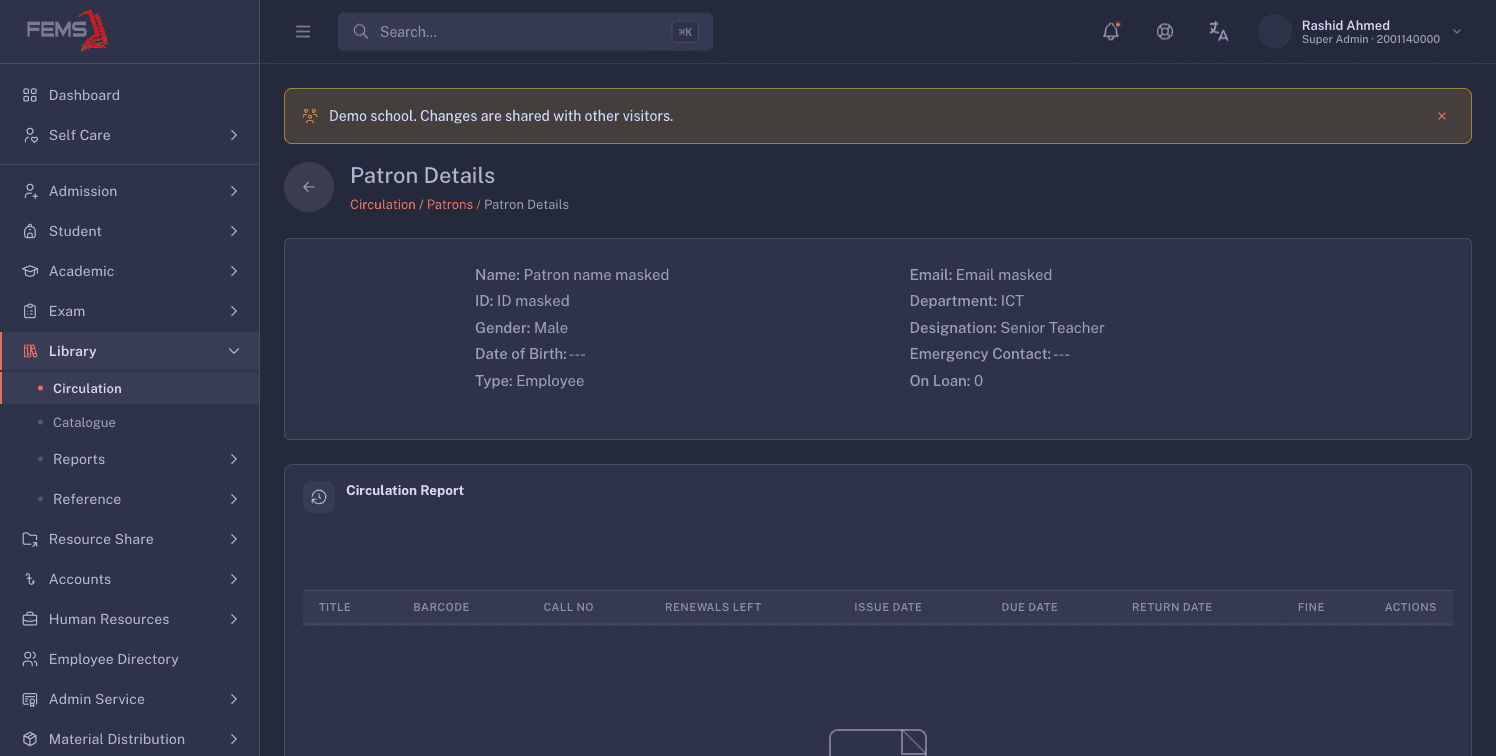
Task: Open Reports under Library
Action: [x=130, y=459]
